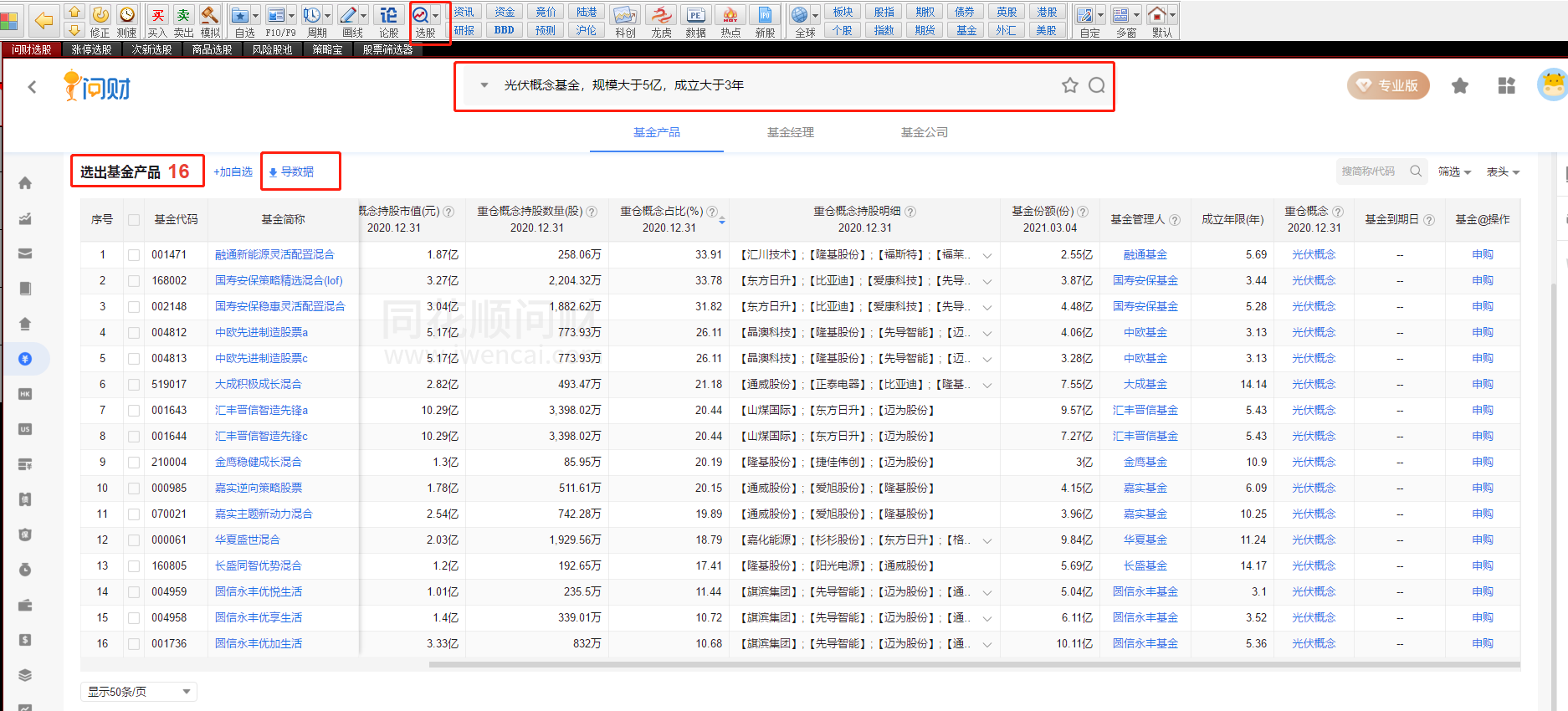Expand holdings detail for row 519017
The image size is (1568, 711).
[987, 385]
